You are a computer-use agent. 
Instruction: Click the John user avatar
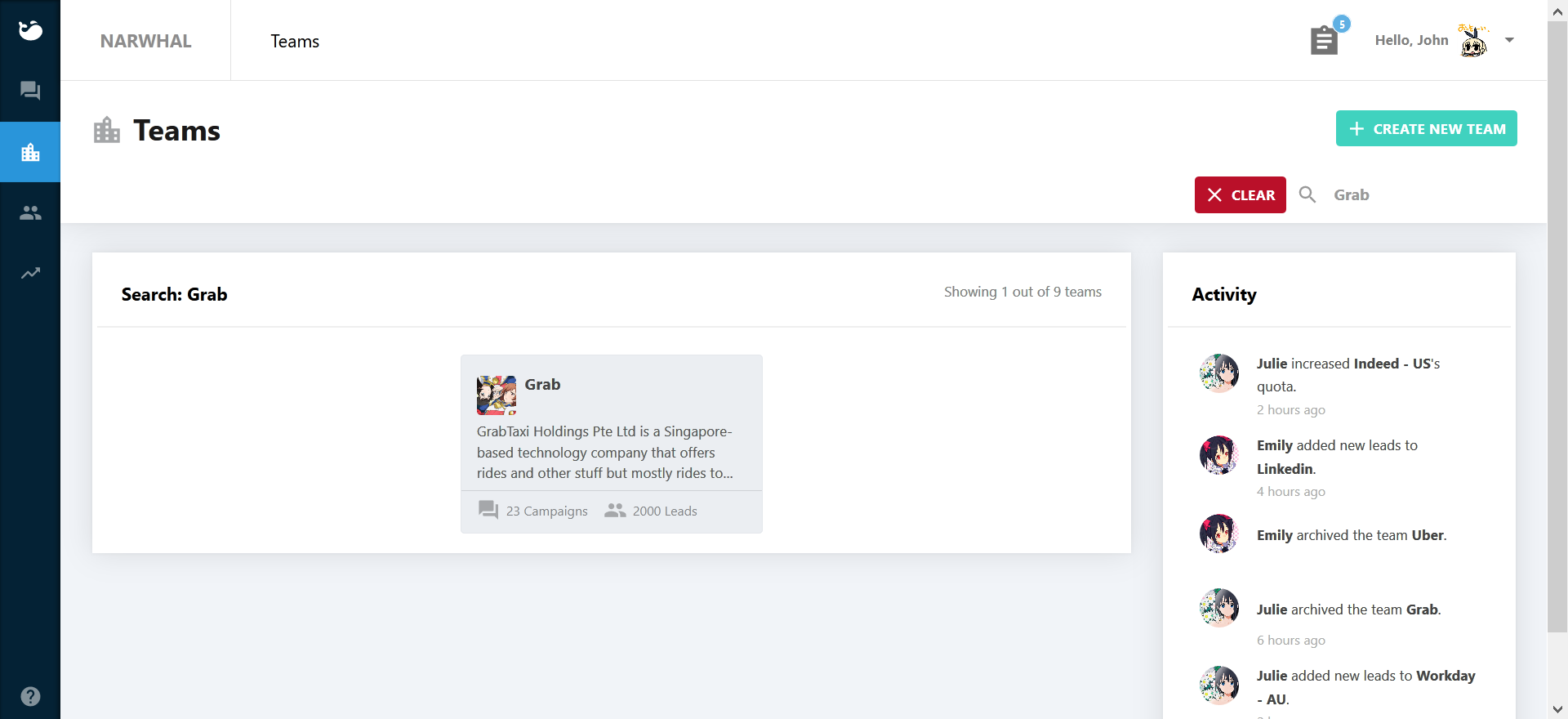point(1473,40)
